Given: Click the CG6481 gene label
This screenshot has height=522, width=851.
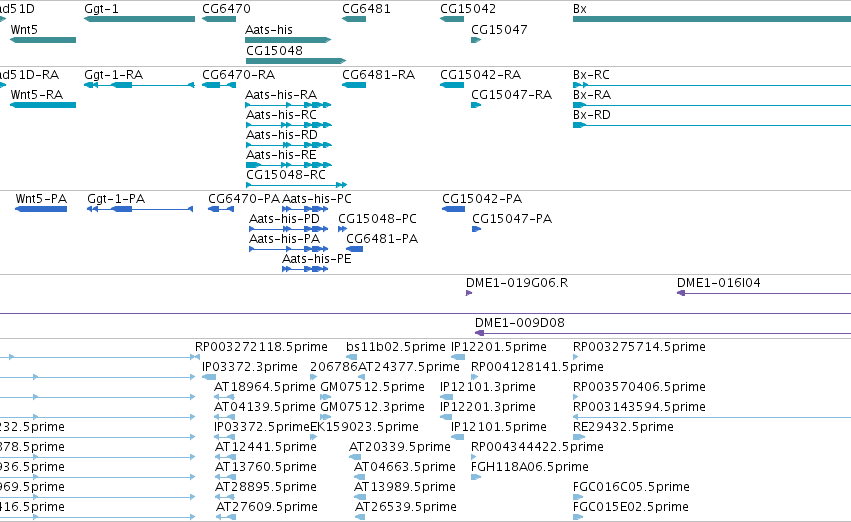Looking at the screenshot, I should click(366, 9).
